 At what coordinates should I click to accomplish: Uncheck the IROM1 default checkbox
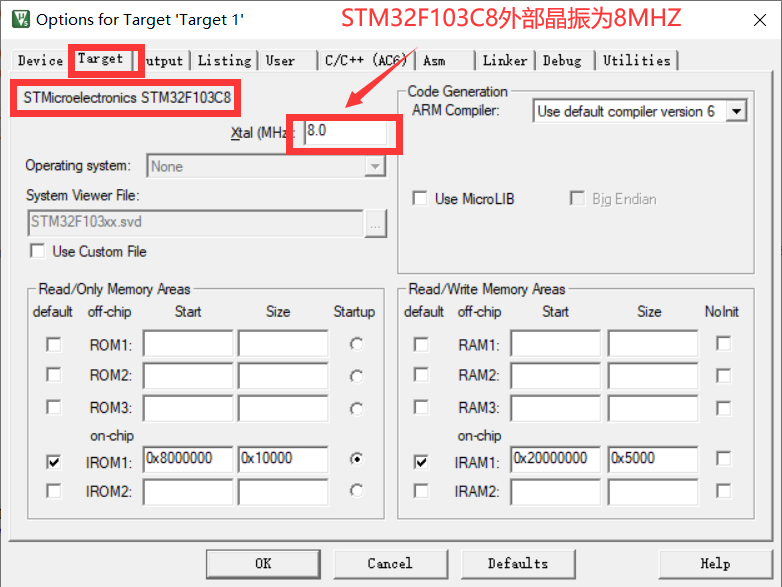click(x=53, y=462)
